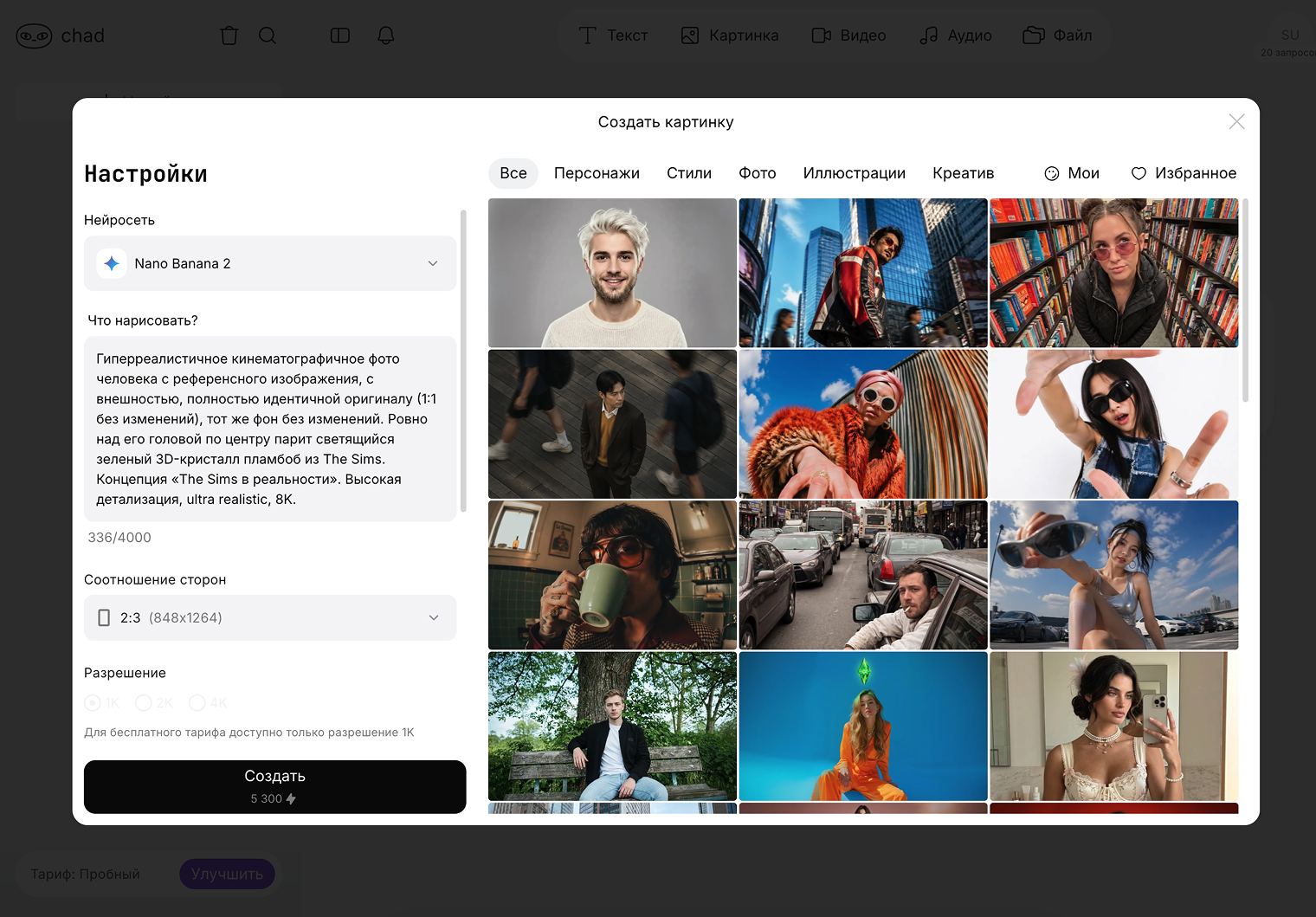Select the 4K resolution radio button
Viewport: 1316px width, 917px height.
(197, 703)
